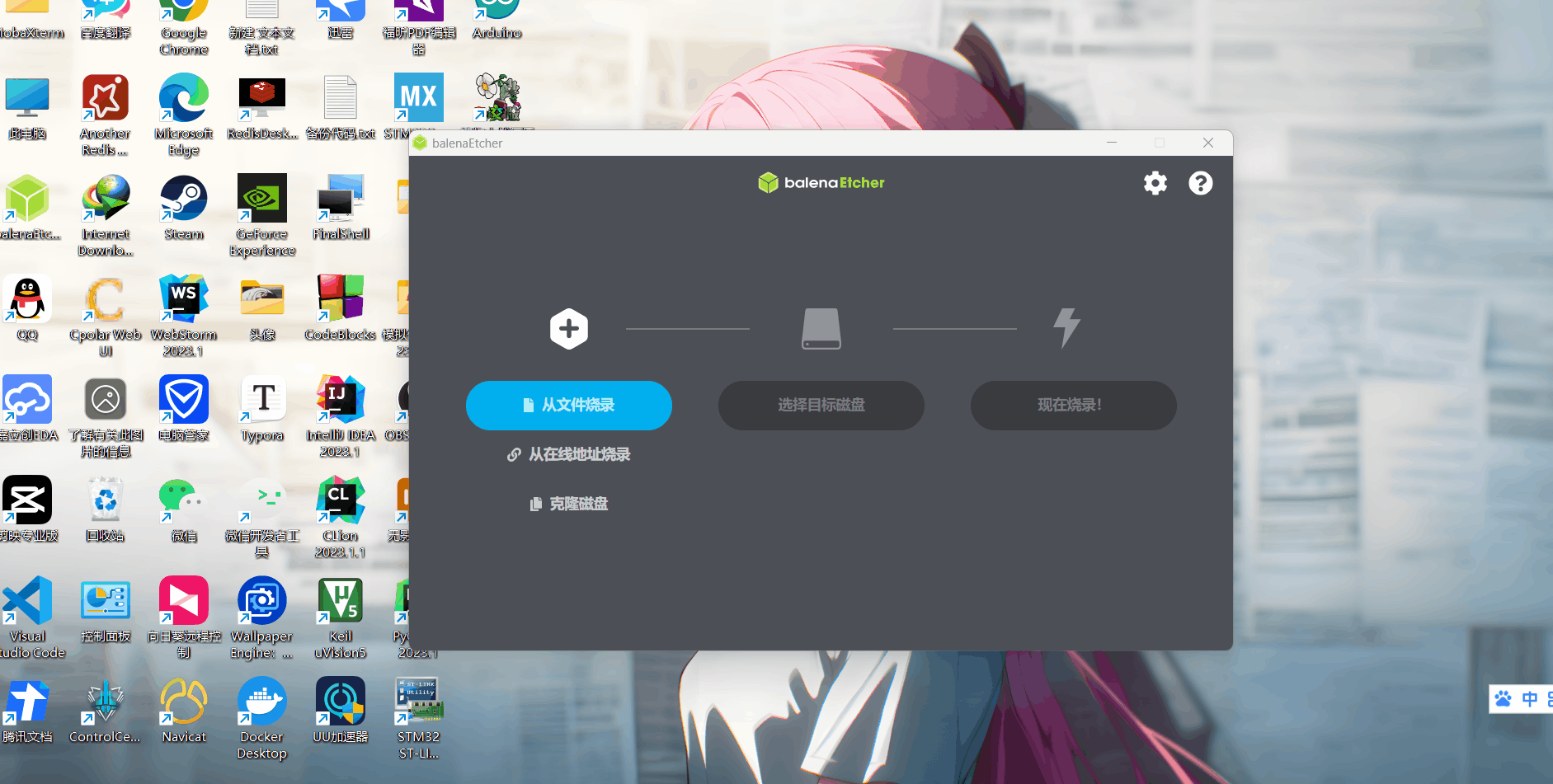Click the balenaEtcher logo in header
The height and width of the screenshot is (784, 1553).
(821, 183)
